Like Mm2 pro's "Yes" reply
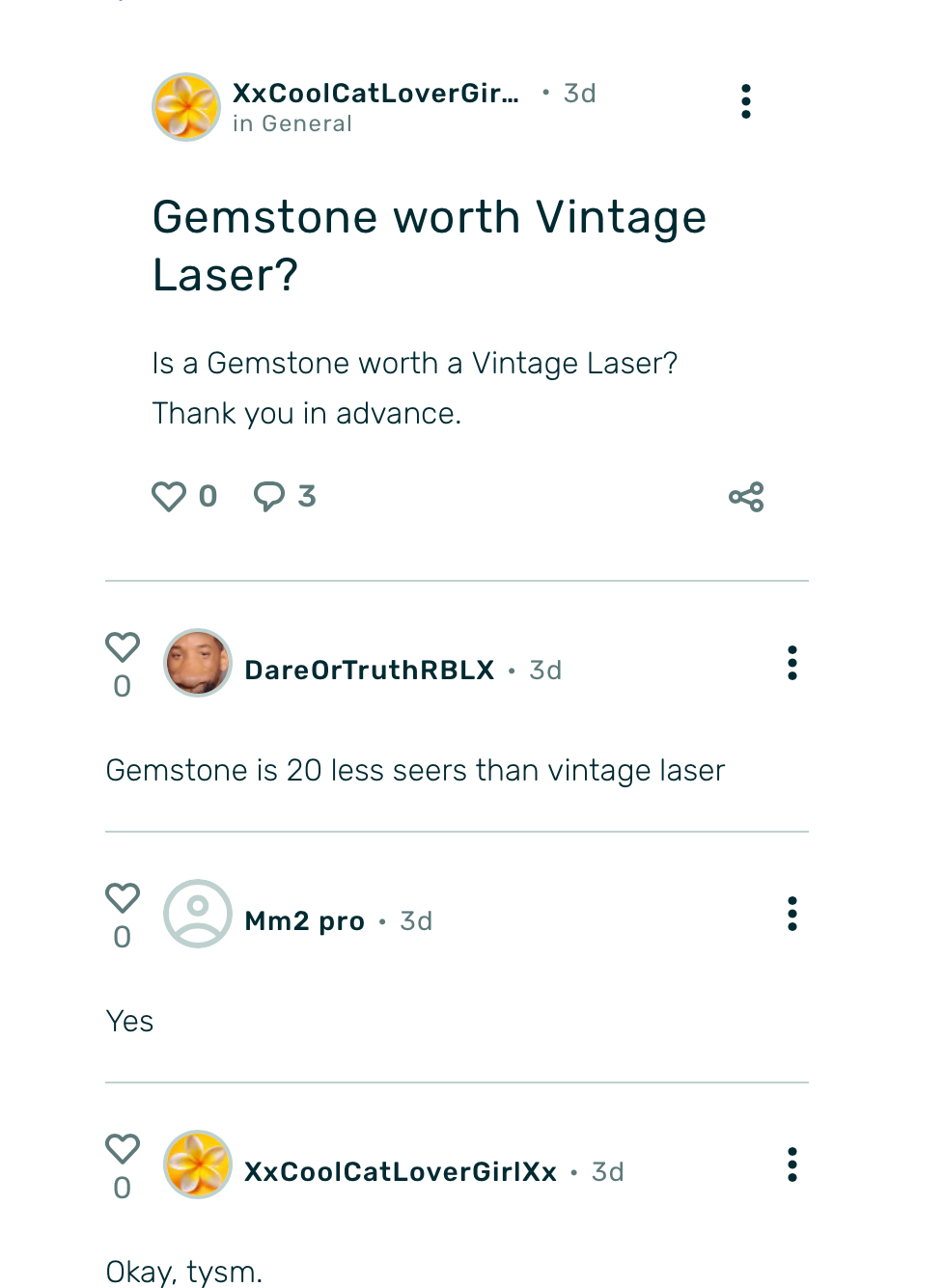The width and height of the screenshot is (944, 1288). (123, 898)
